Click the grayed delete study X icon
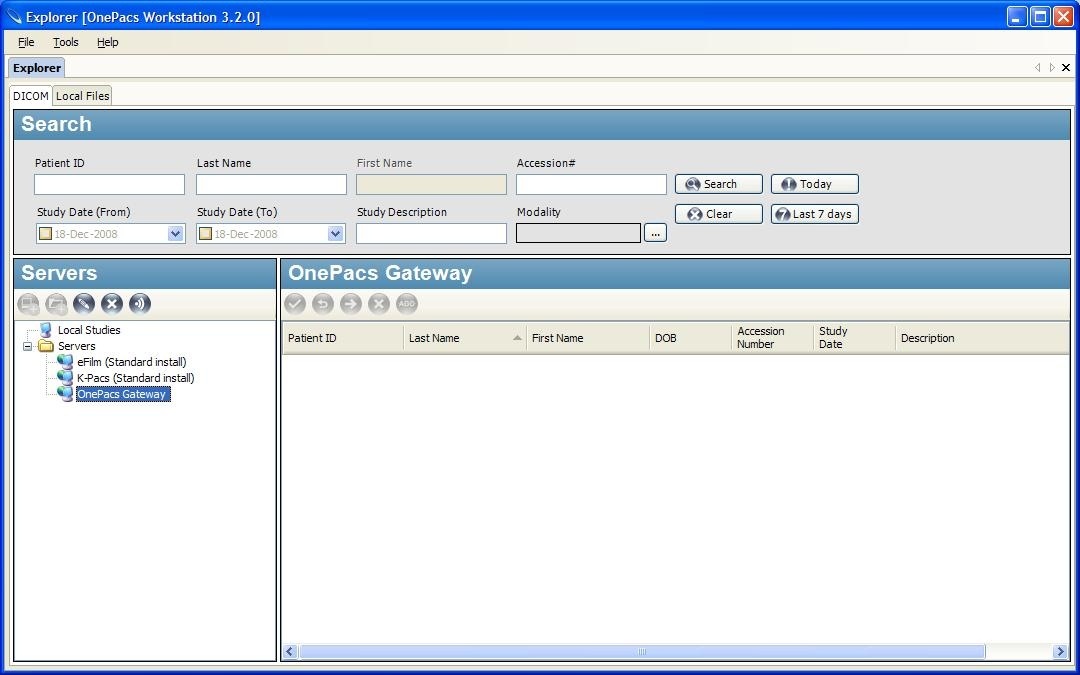This screenshot has height=675, width=1080. point(379,304)
